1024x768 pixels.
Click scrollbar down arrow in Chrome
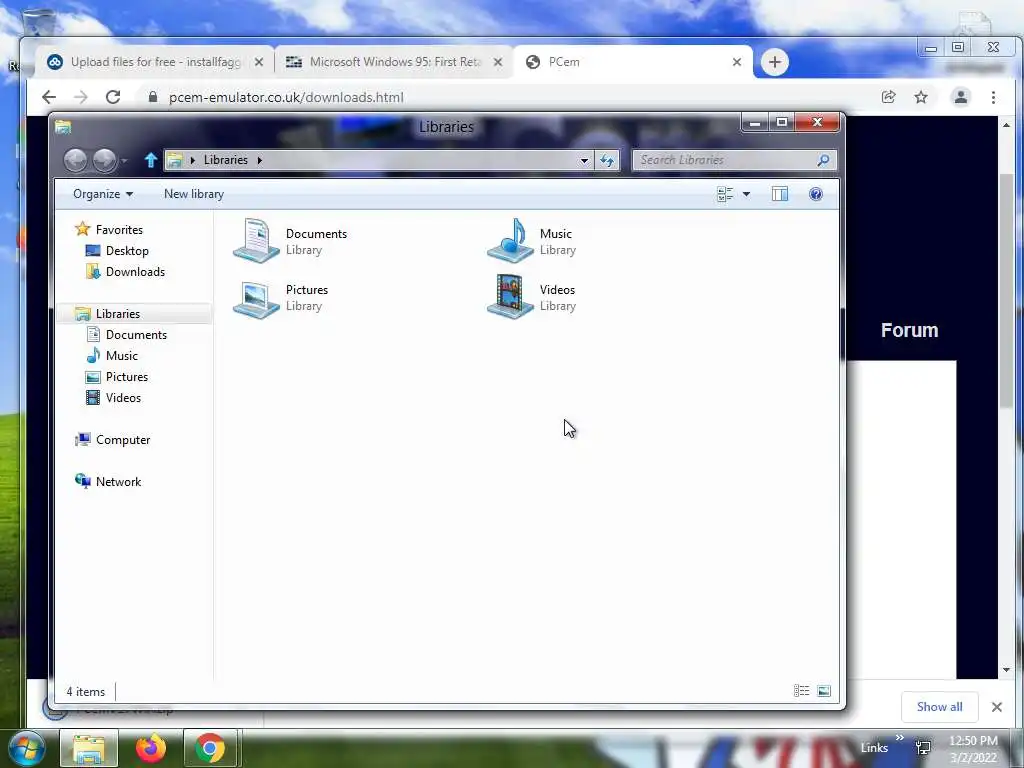point(1006,670)
